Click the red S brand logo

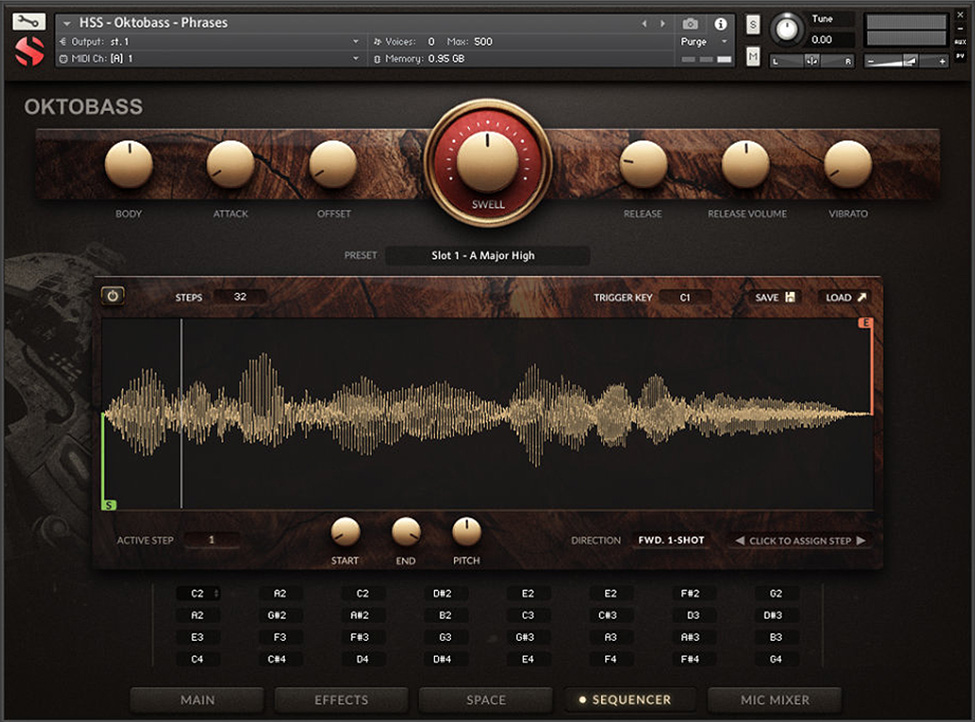[29, 52]
